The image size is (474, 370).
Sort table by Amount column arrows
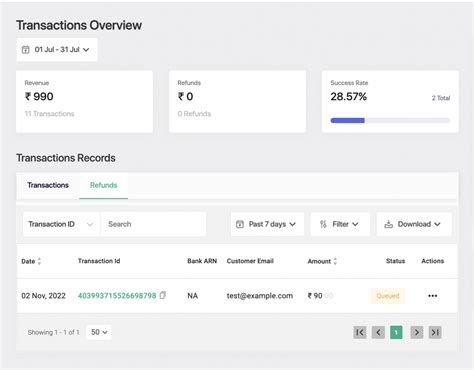pyautogui.click(x=335, y=261)
